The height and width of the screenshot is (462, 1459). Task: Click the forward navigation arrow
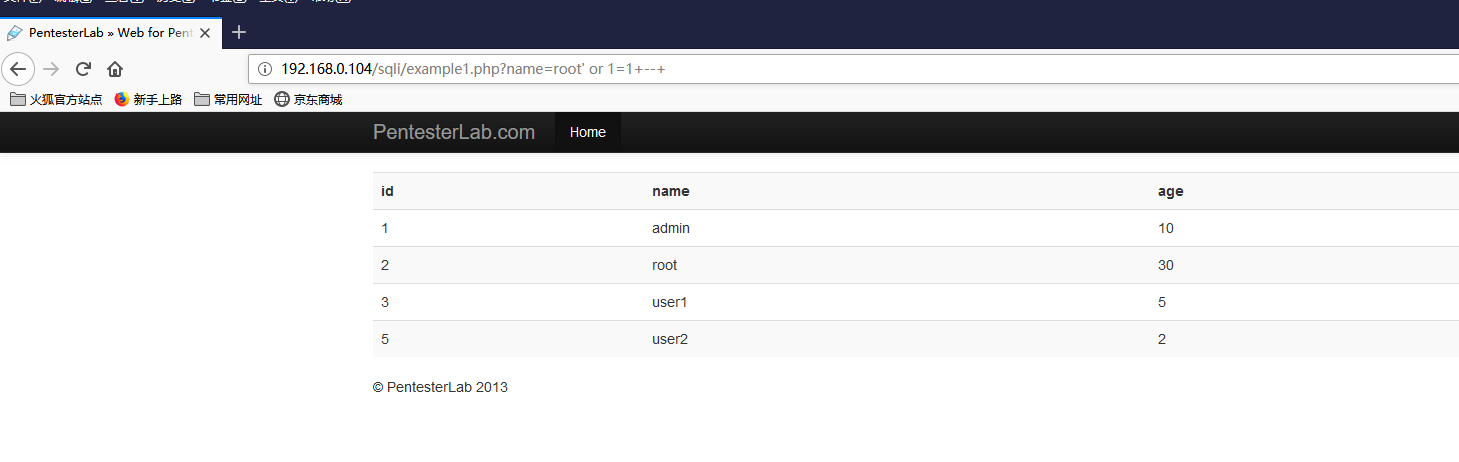click(51, 69)
